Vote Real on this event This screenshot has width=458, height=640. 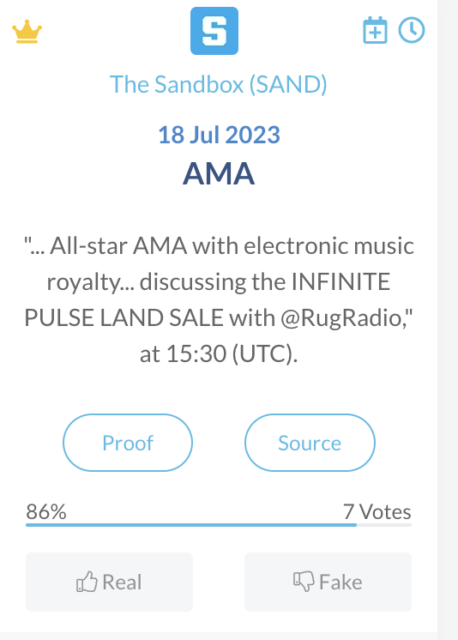(x=109, y=582)
